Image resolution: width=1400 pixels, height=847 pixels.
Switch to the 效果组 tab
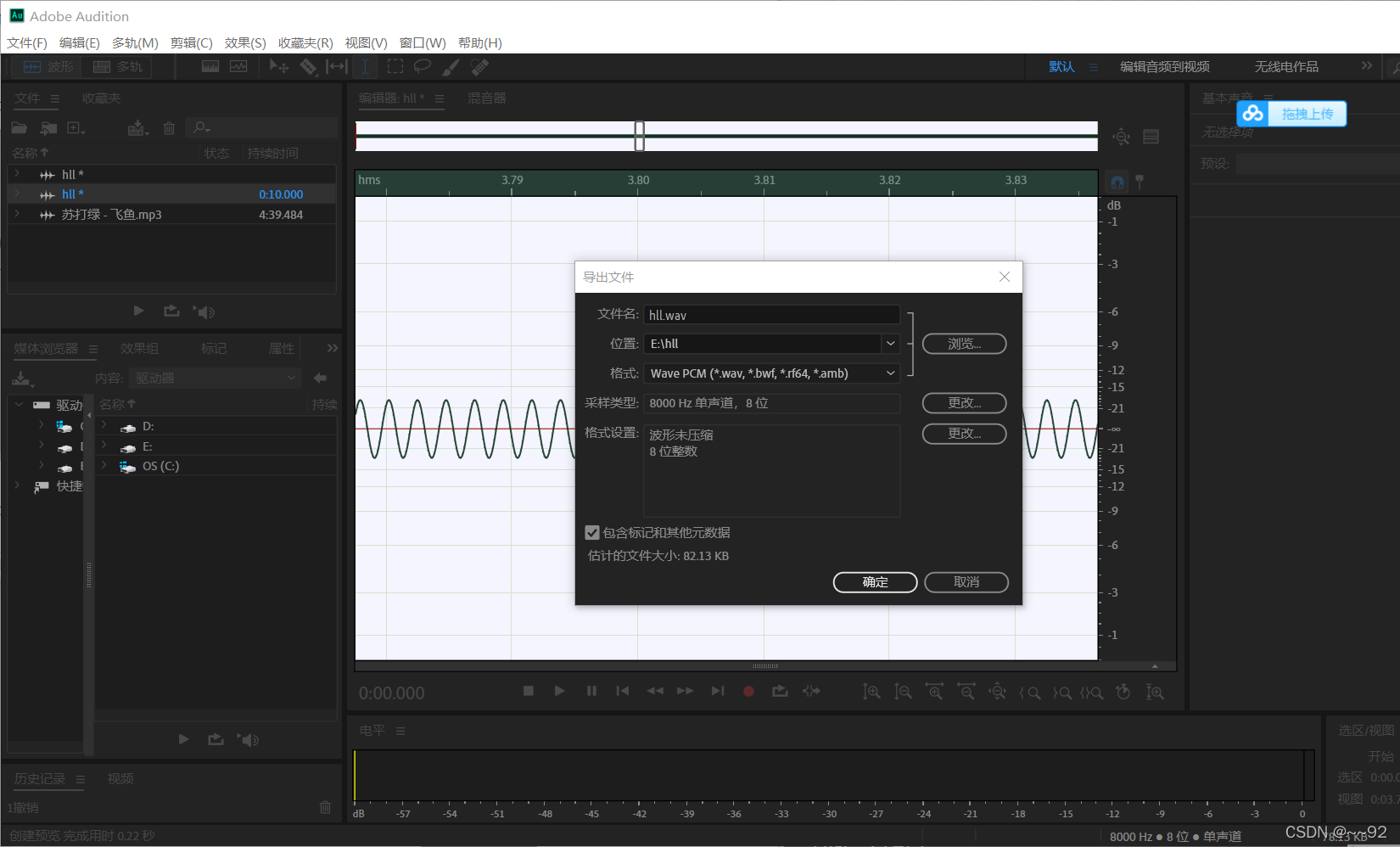139,349
